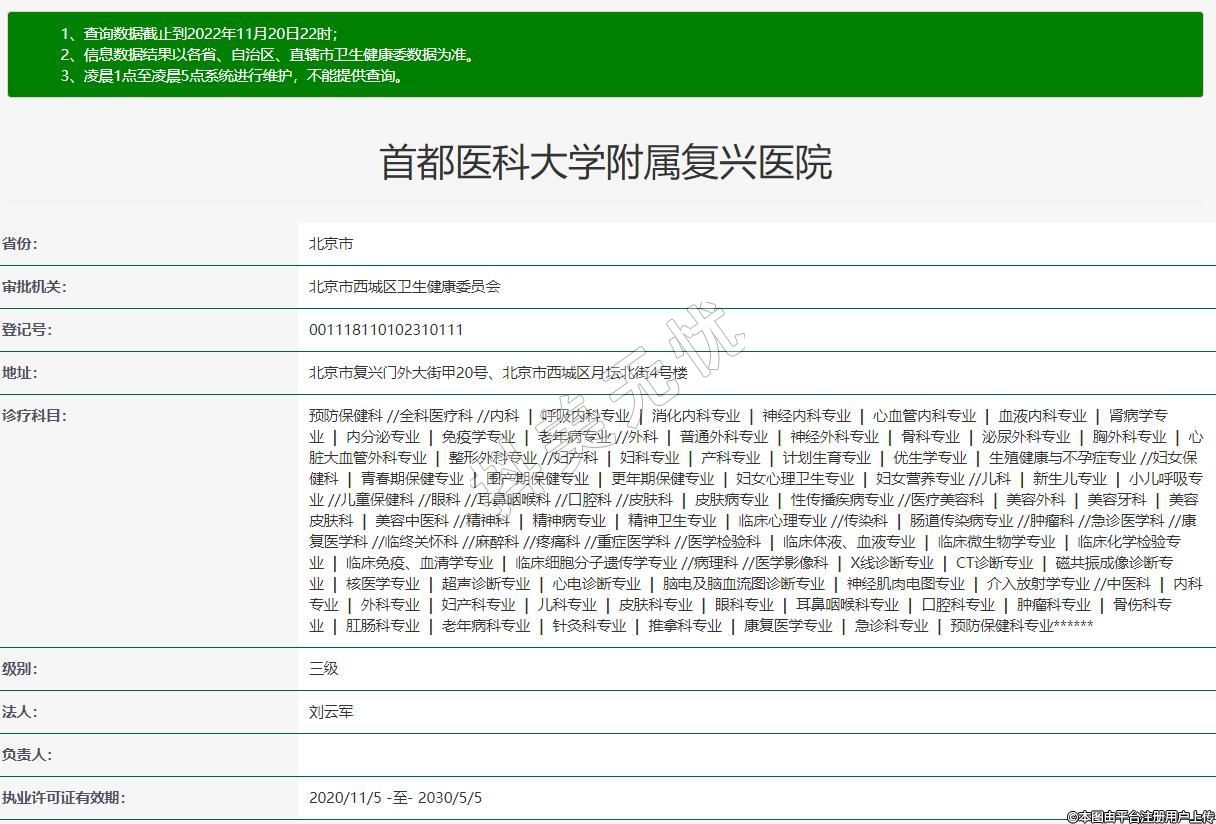
Task: Click the level value 三级
Action: click(324, 669)
